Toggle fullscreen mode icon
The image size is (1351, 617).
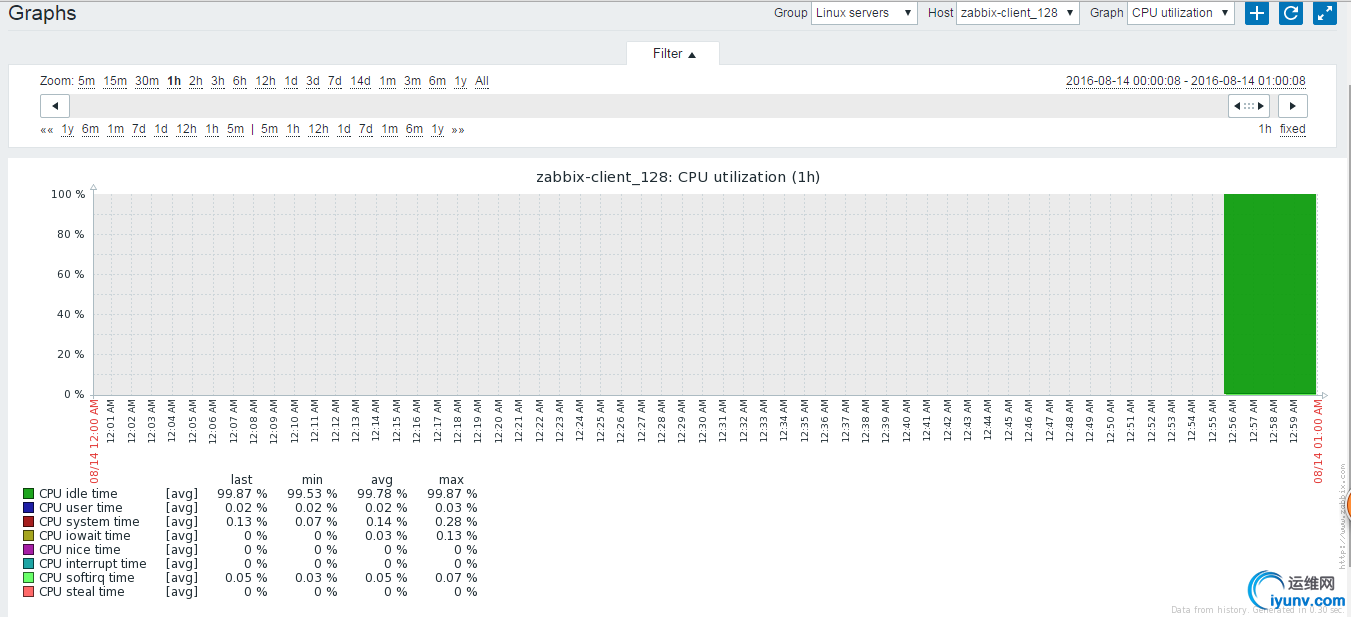coord(1325,13)
